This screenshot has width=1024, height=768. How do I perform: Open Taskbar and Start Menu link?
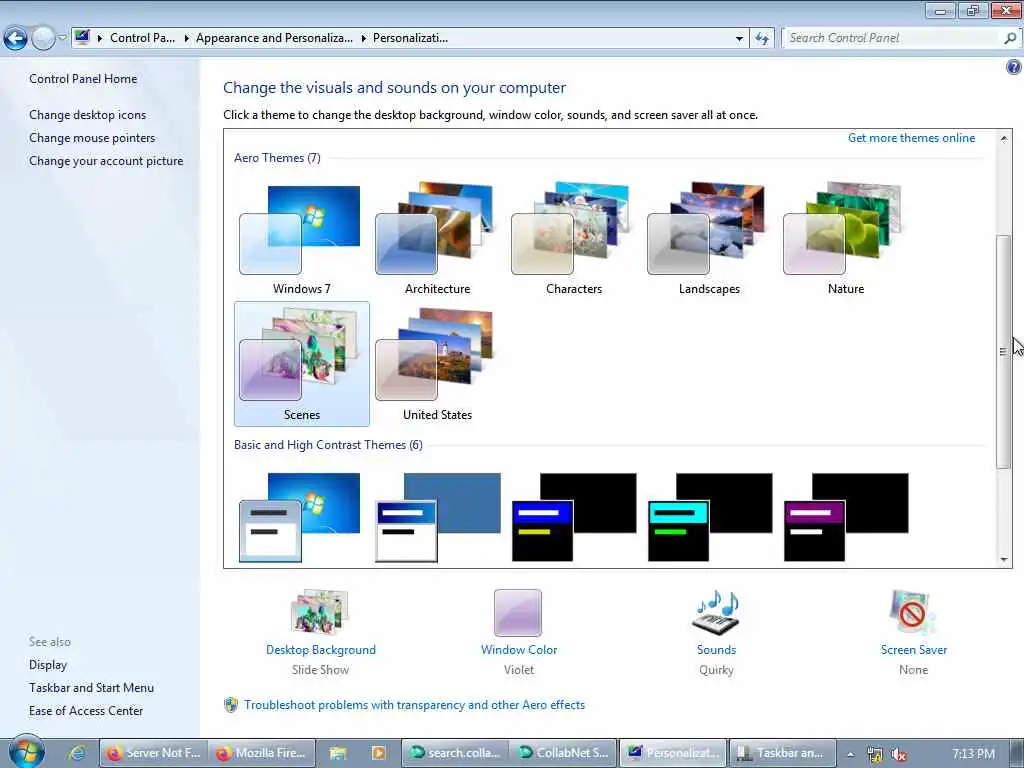(91, 688)
